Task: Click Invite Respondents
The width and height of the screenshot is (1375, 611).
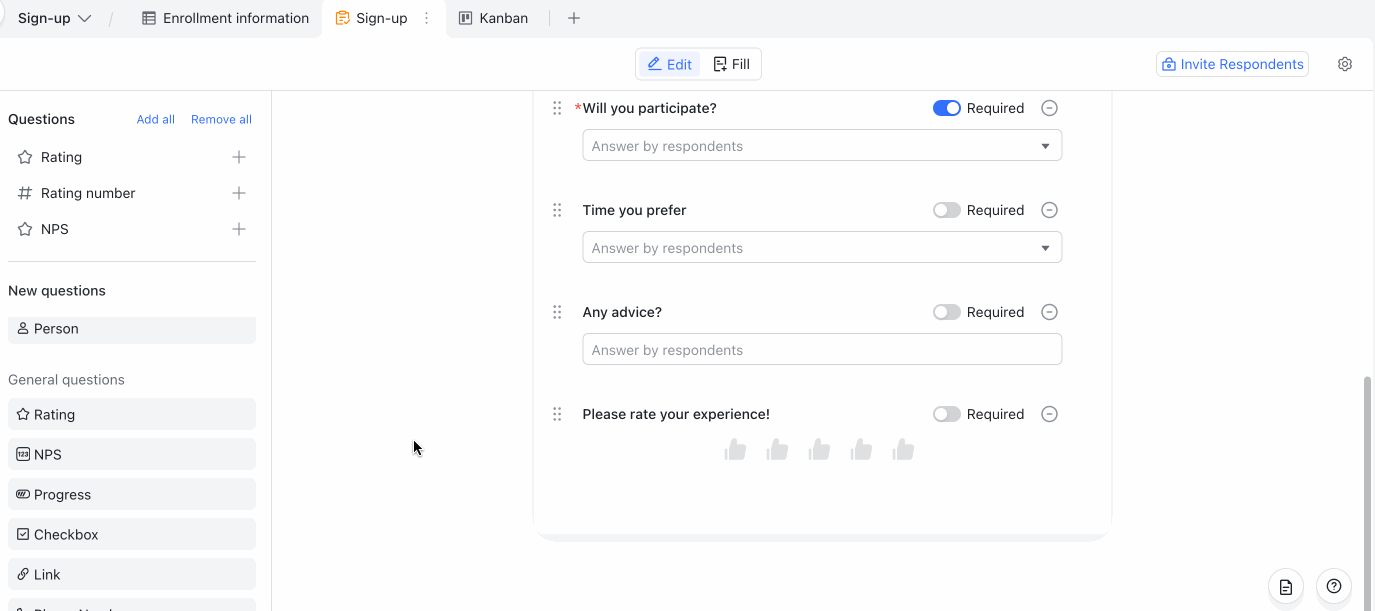Action: point(1231,63)
